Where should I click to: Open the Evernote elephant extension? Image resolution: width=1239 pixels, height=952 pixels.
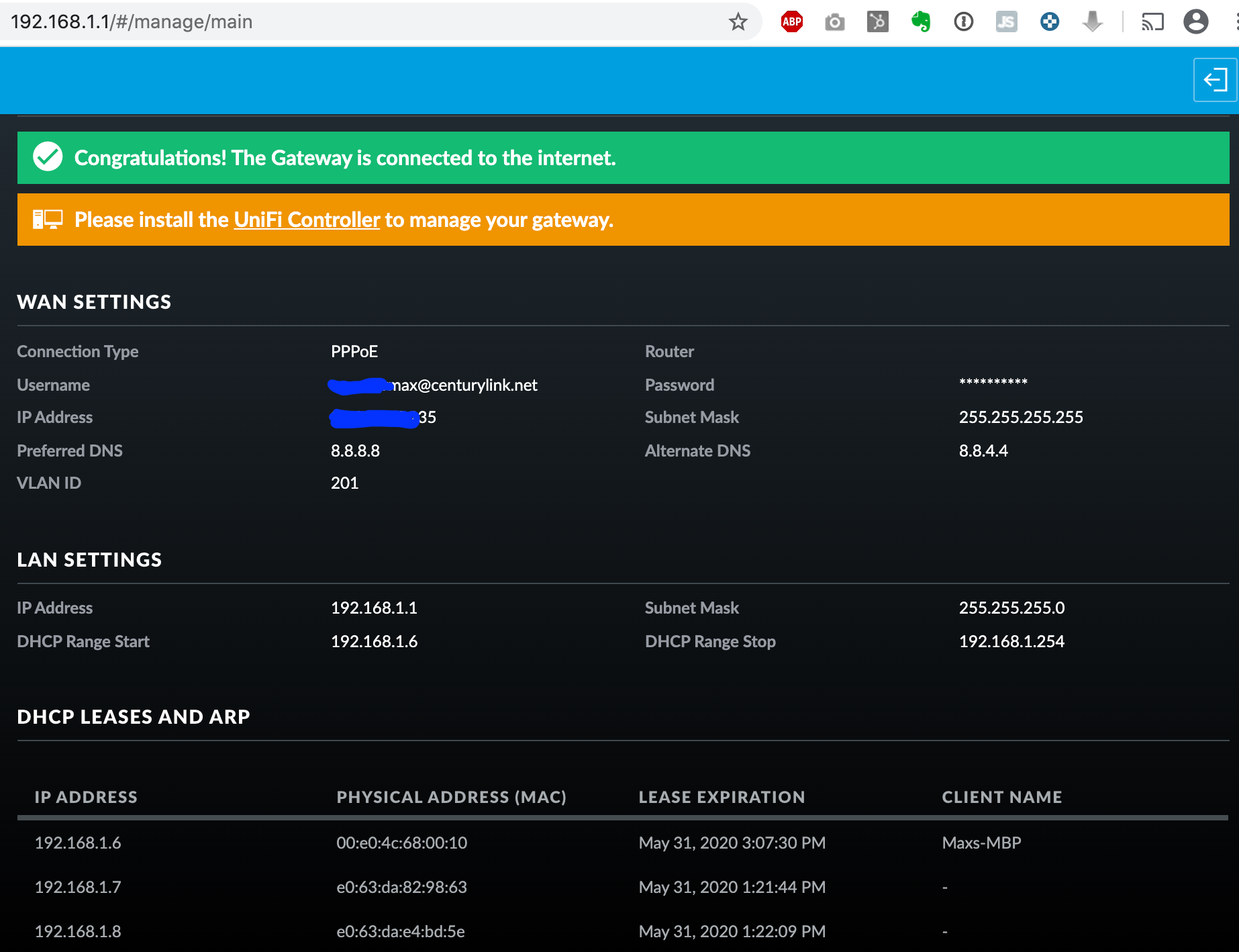tap(921, 22)
